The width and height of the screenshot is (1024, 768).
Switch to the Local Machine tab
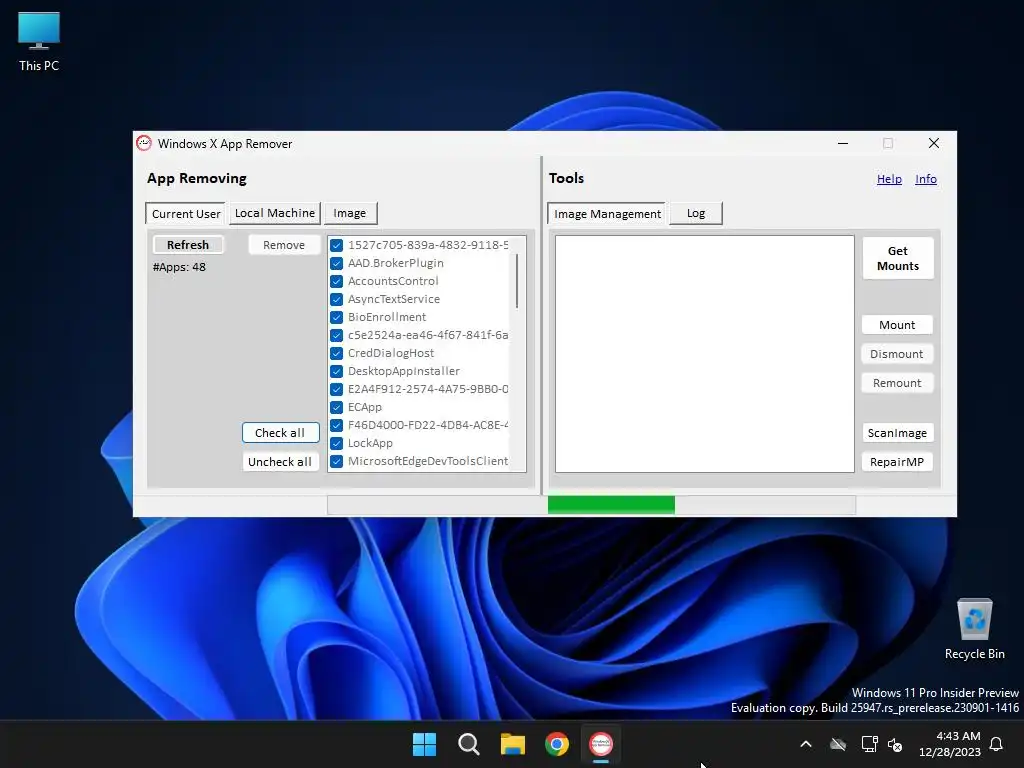tap(275, 213)
